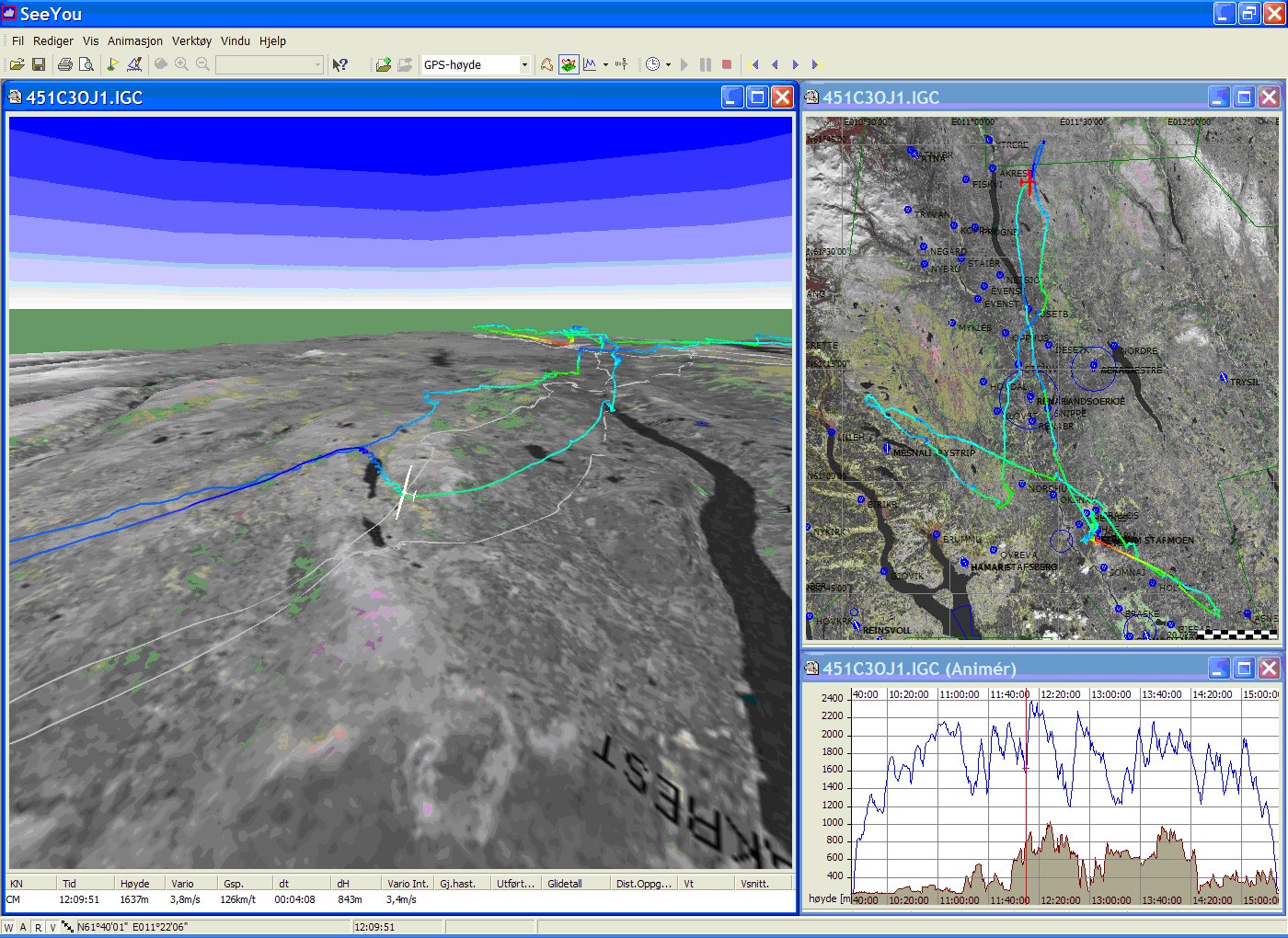Click the Vario column header
This screenshot has height=938, width=1288.
(182, 883)
